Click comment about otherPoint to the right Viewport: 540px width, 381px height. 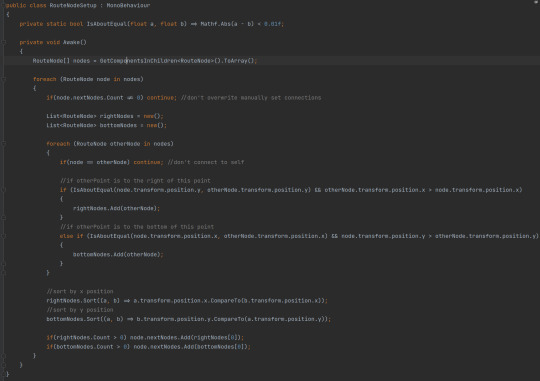coord(135,181)
